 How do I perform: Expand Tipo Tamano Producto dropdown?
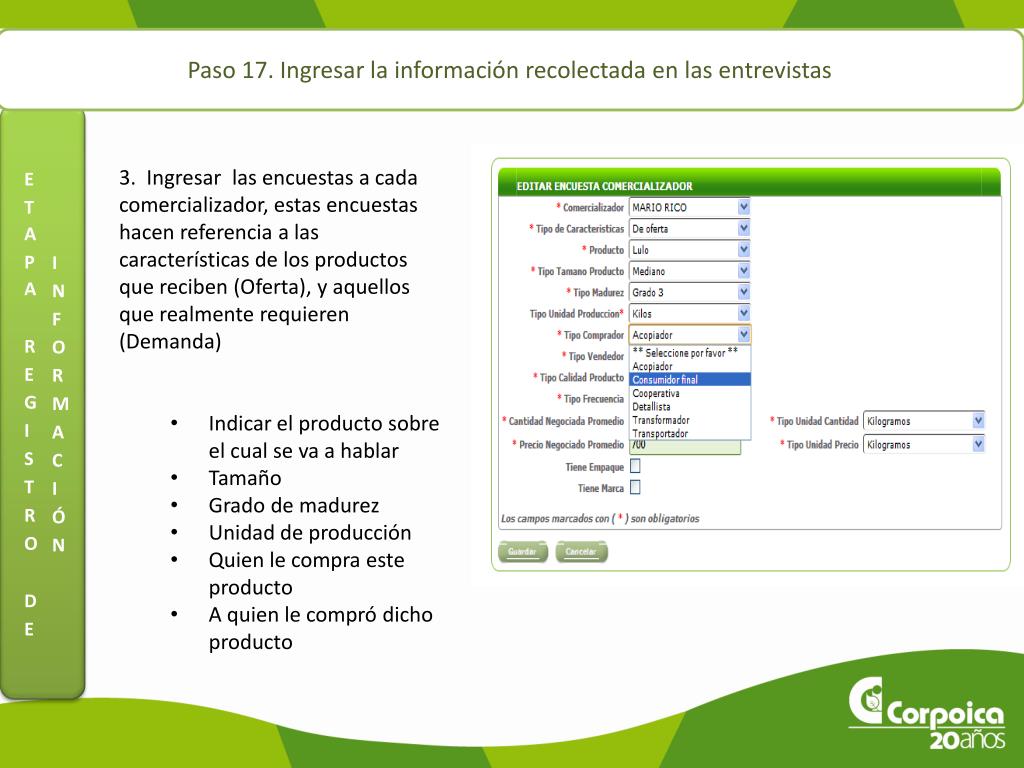(689, 271)
